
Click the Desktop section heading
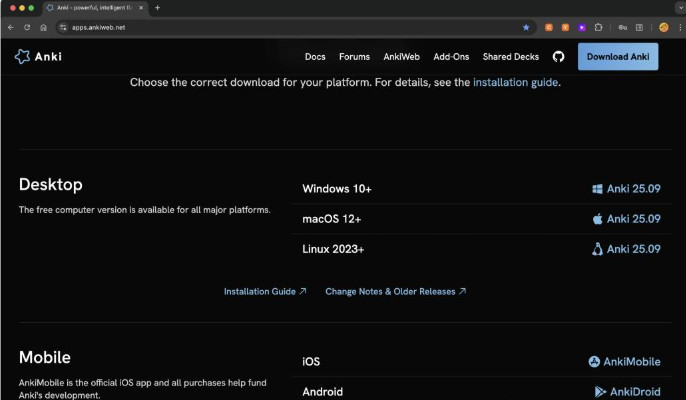(x=51, y=184)
